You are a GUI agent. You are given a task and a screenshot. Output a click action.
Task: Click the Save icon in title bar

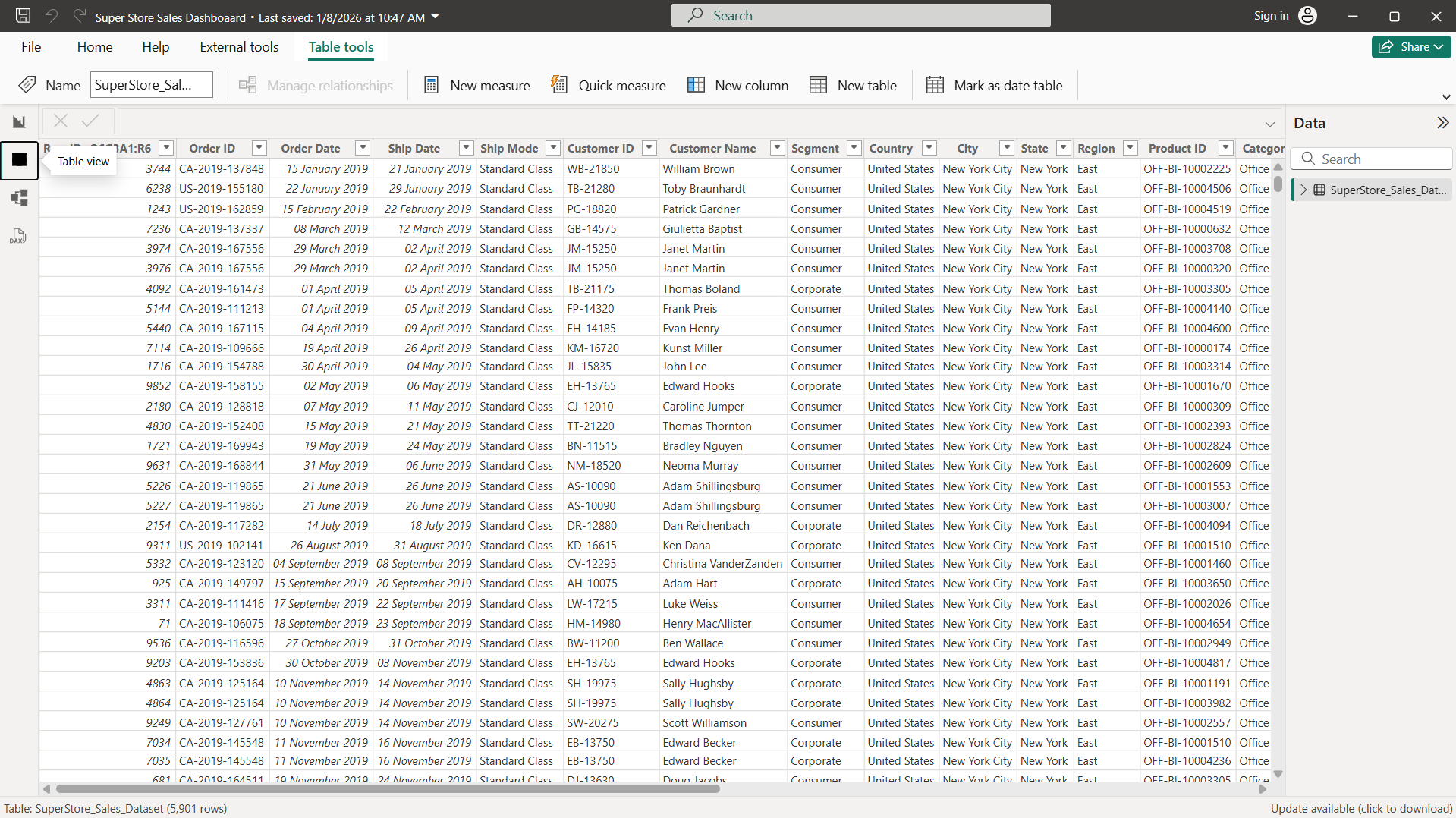pos(23,16)
